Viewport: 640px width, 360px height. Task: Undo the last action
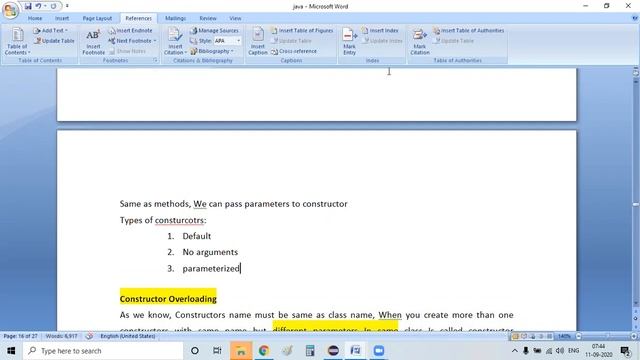[38, 6]
